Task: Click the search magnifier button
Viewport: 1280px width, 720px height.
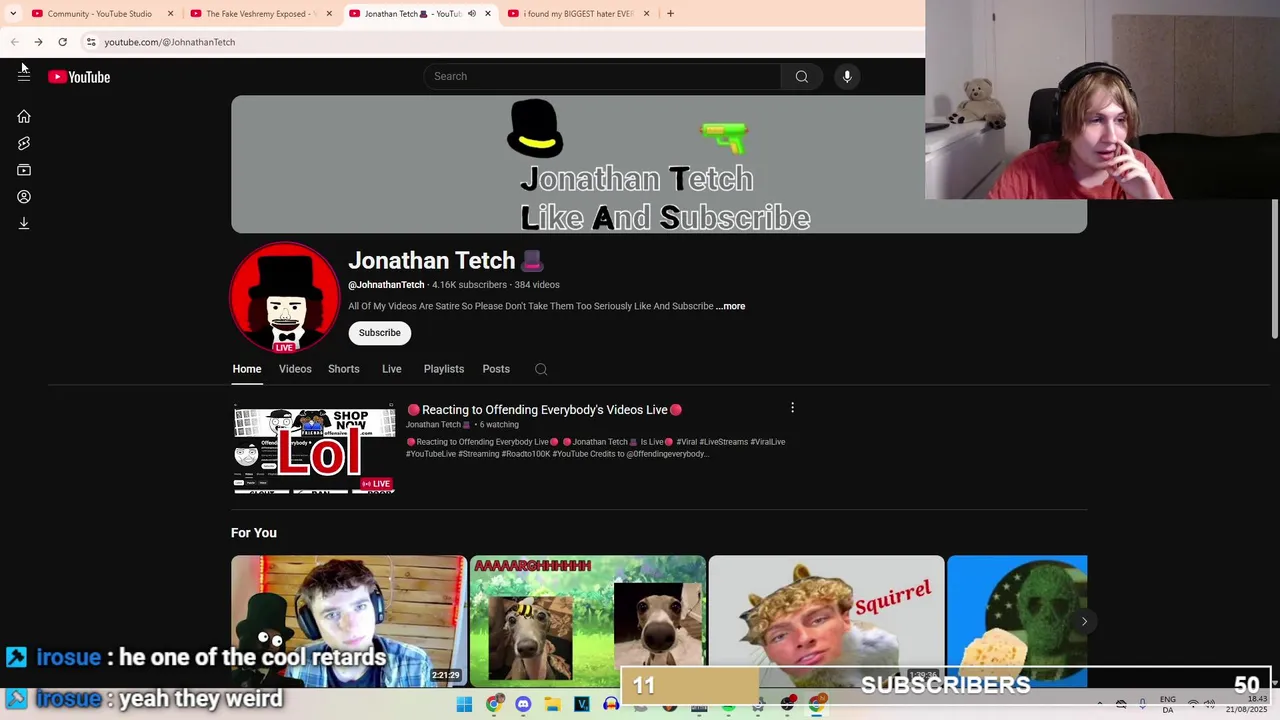Action: click(802, 76)
